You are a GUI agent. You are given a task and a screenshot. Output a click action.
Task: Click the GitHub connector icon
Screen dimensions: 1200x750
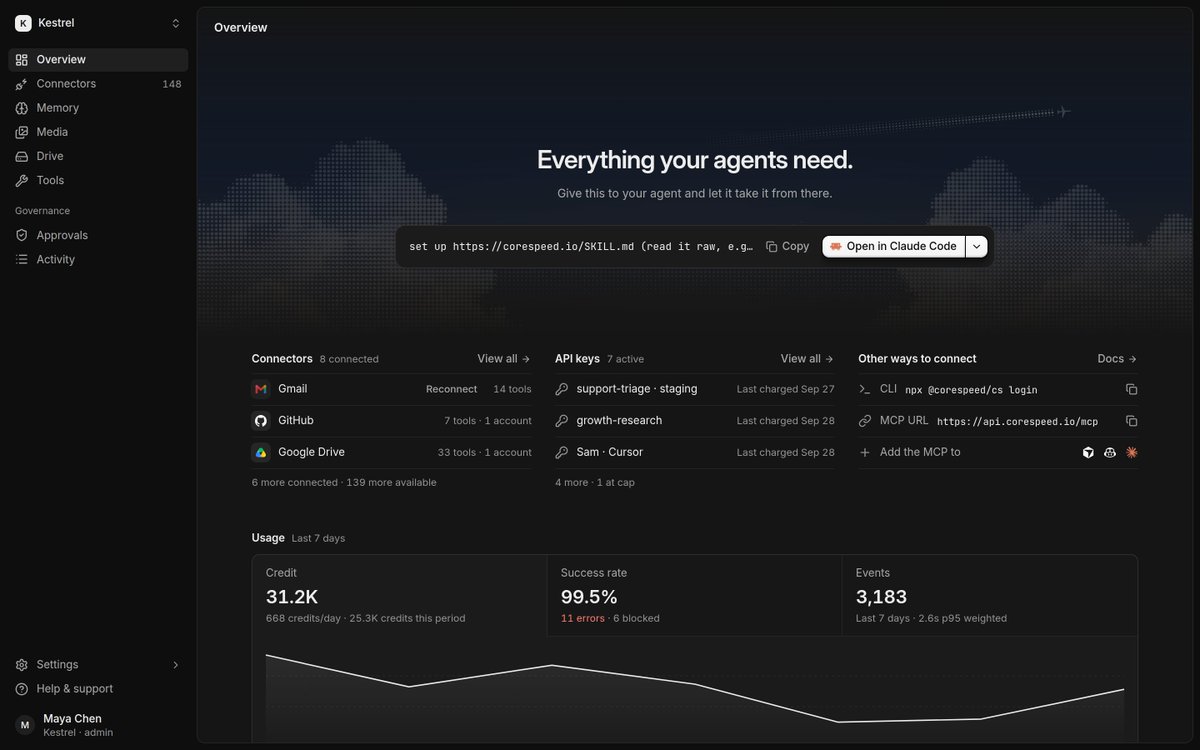[261, 421]
